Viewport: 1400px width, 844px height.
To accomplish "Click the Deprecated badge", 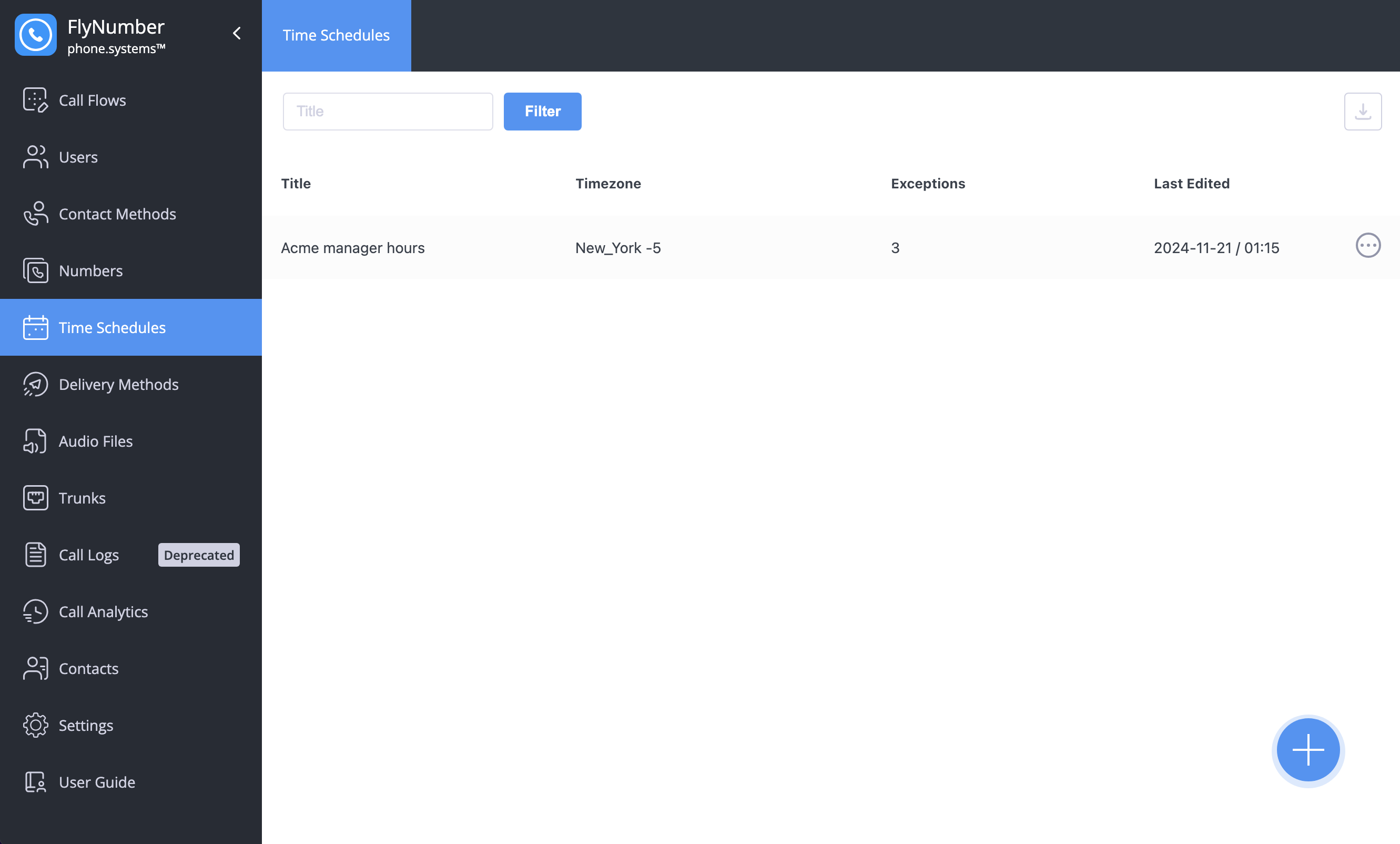I will point(199,555).
